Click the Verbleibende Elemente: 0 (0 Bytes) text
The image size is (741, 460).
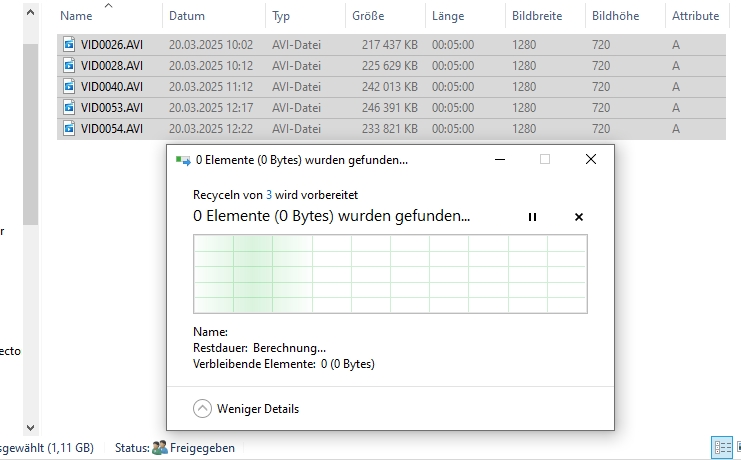284,364
